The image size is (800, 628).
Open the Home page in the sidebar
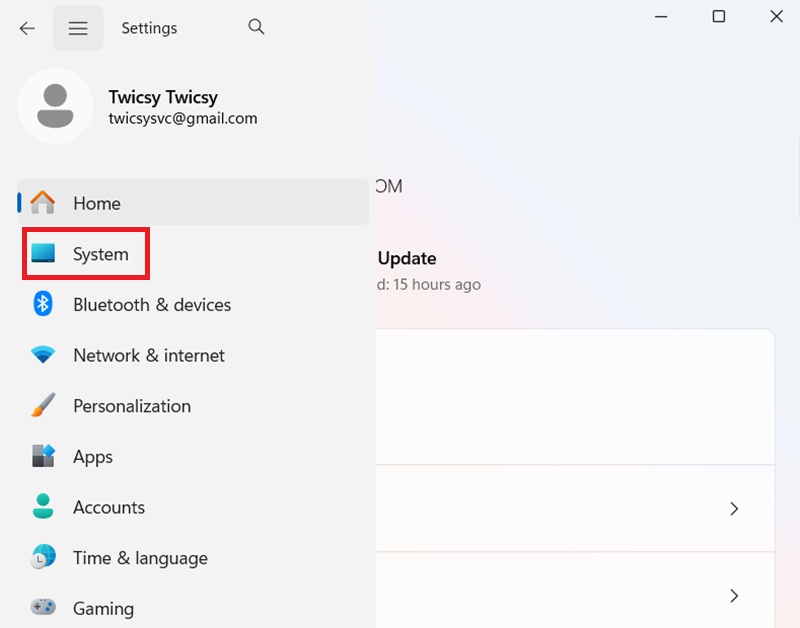coord(96,203)
